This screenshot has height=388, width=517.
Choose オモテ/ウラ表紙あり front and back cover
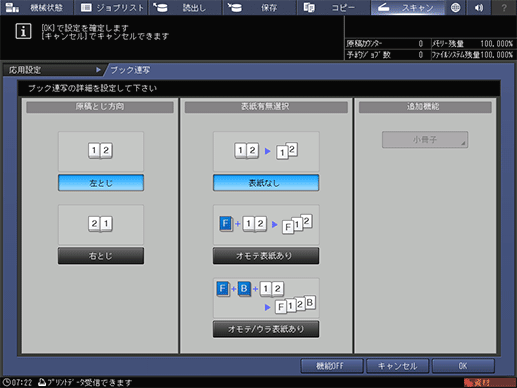(x=266, y=329)
